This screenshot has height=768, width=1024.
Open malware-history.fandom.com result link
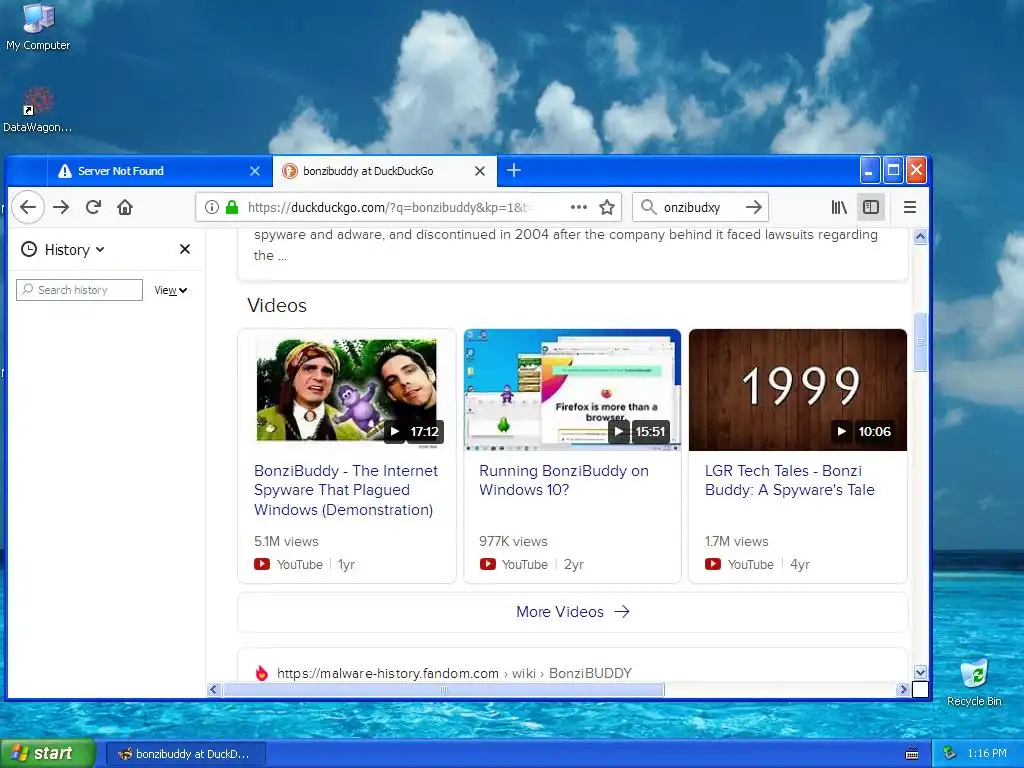454,673
